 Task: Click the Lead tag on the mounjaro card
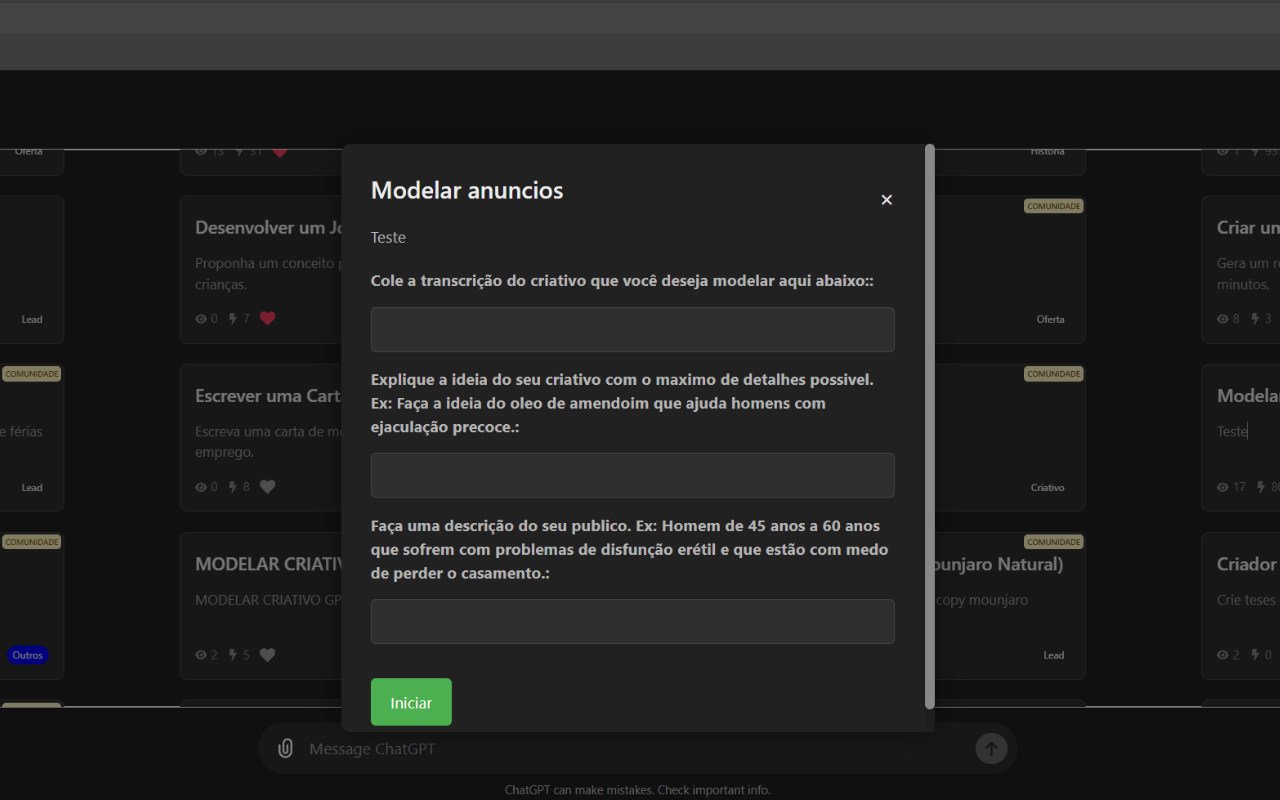(1054, 655)
